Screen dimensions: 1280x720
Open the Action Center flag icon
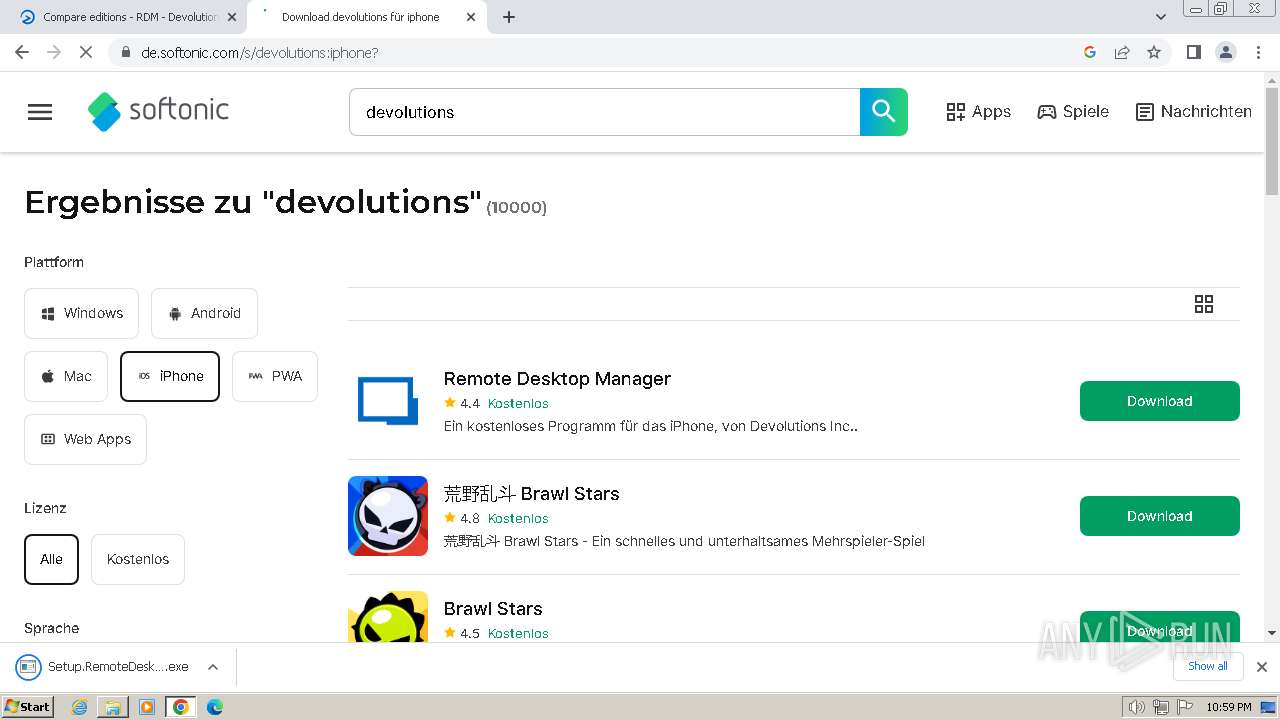pyautogui.click(x=1183, y=707)
